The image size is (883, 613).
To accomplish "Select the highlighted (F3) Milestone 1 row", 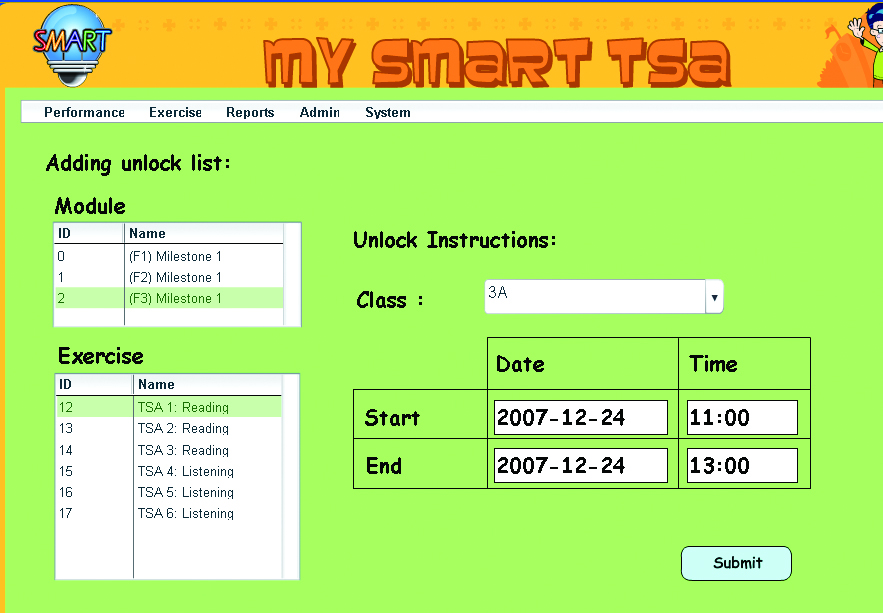I will click(x=175, y=299).
